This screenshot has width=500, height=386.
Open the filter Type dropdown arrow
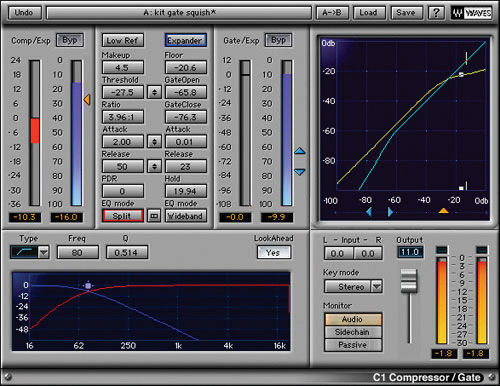click(44, 252)
